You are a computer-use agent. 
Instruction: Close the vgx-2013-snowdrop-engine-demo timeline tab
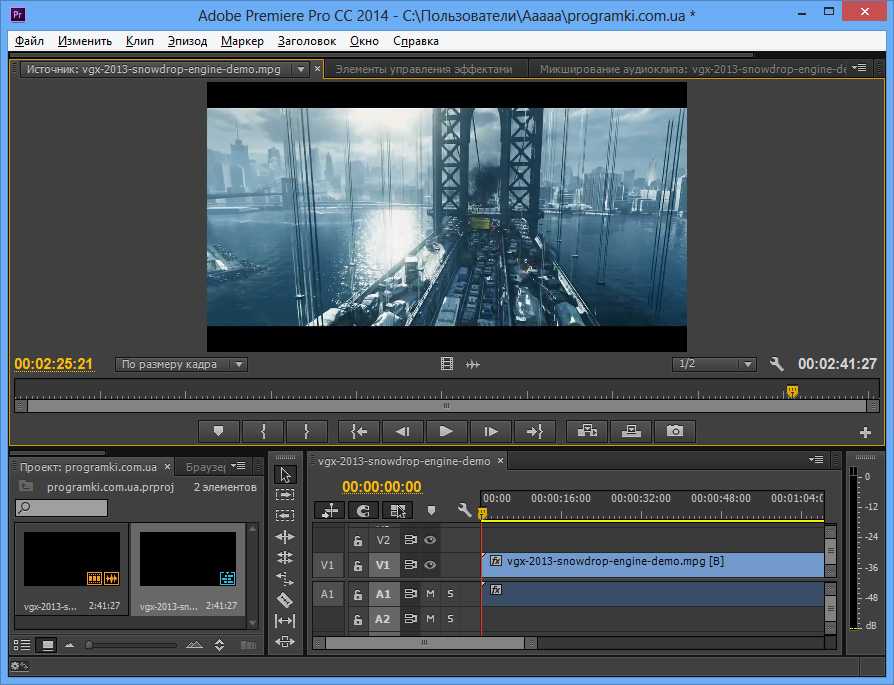501,461
